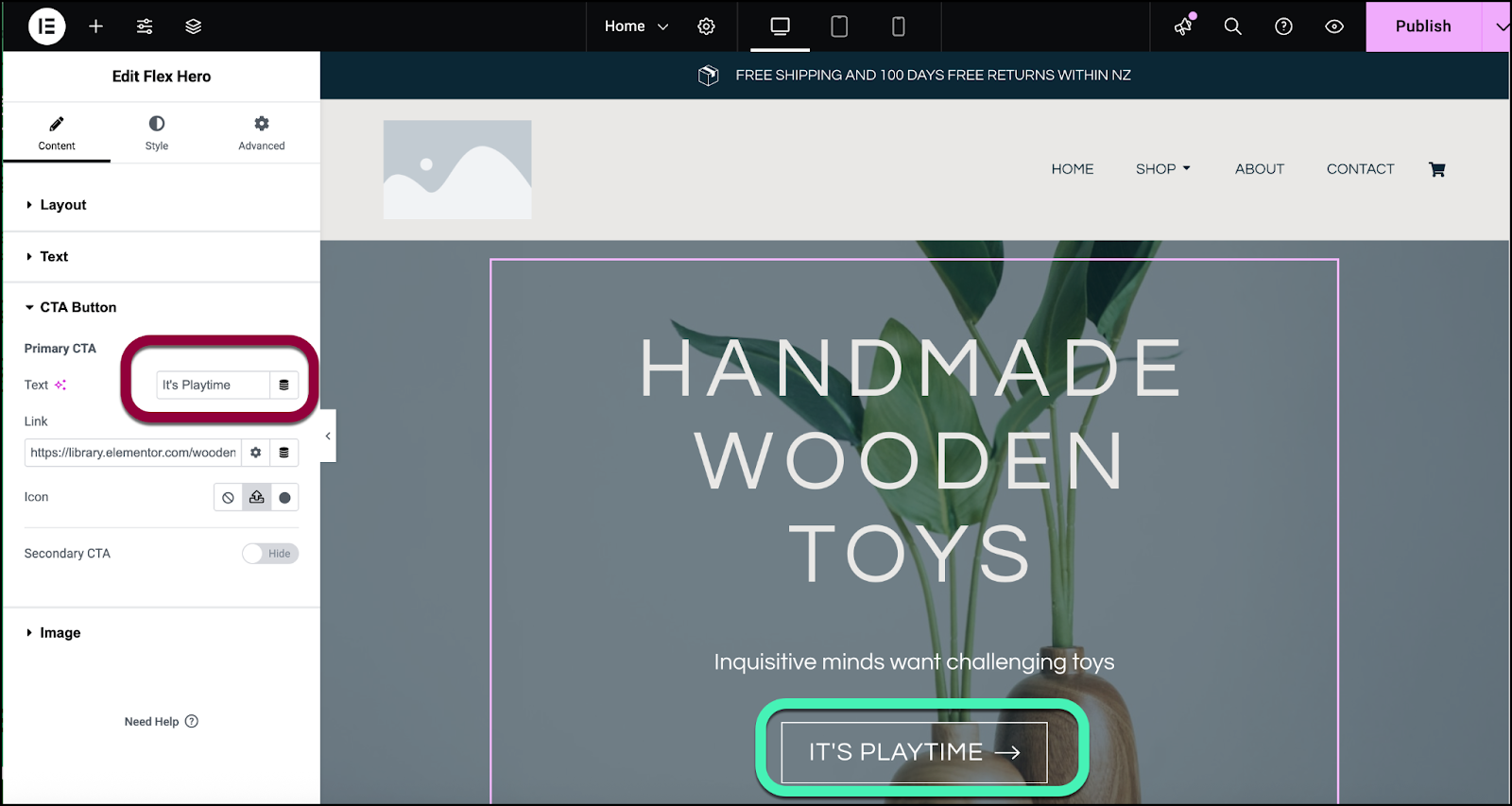Toggle the Secondary CTA switch
1512x806 pixels.
click(x=270, y=554)
